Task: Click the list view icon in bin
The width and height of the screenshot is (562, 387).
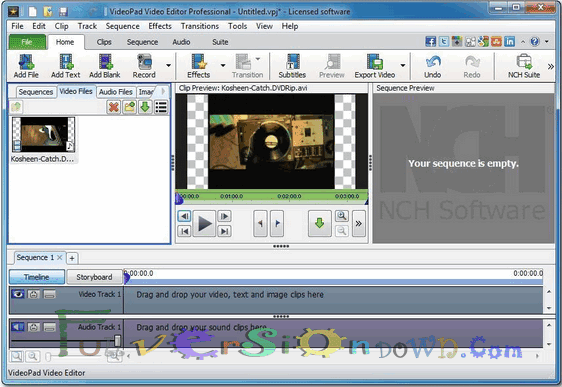Action: (161, 107)
